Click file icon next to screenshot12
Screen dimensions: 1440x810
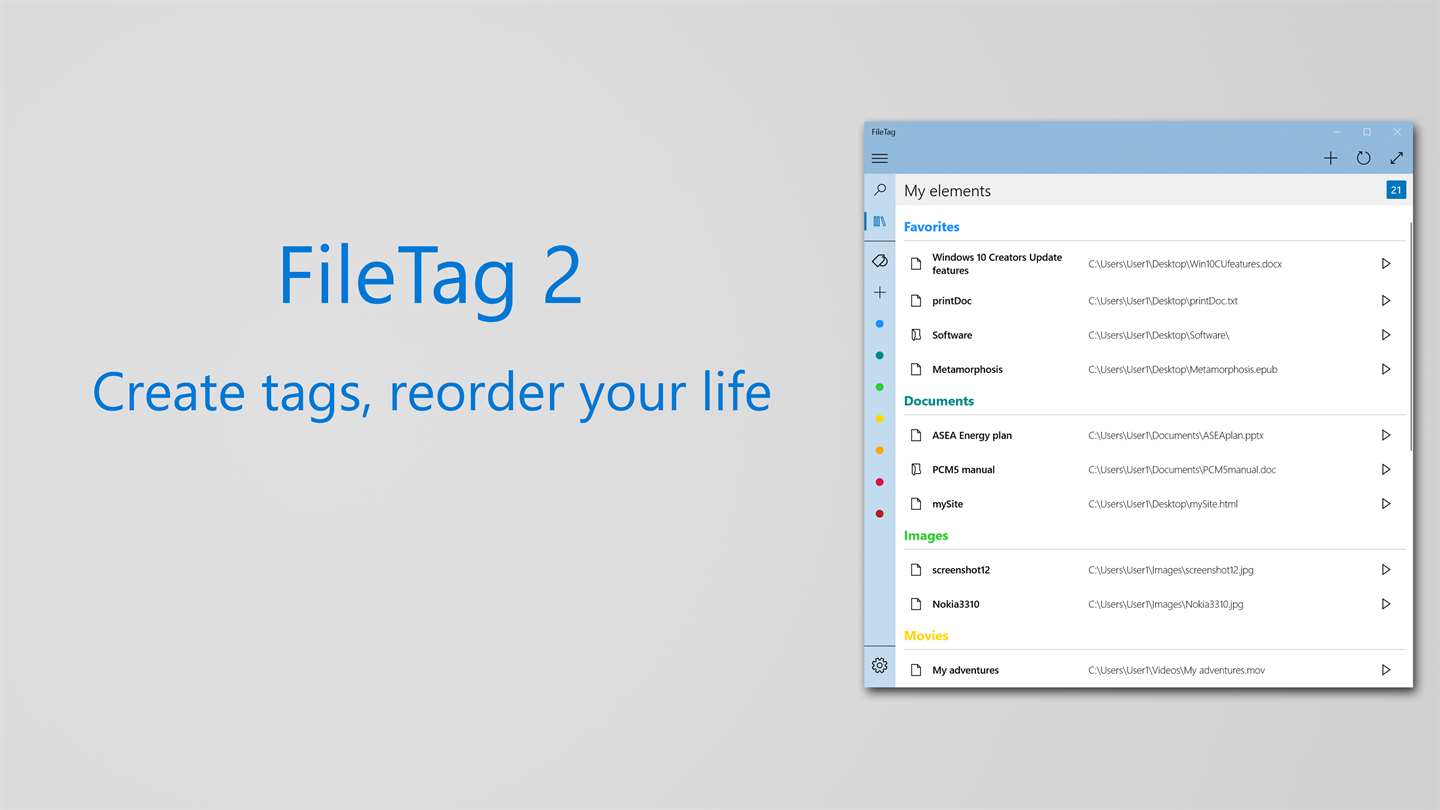[x=916, y=569]
